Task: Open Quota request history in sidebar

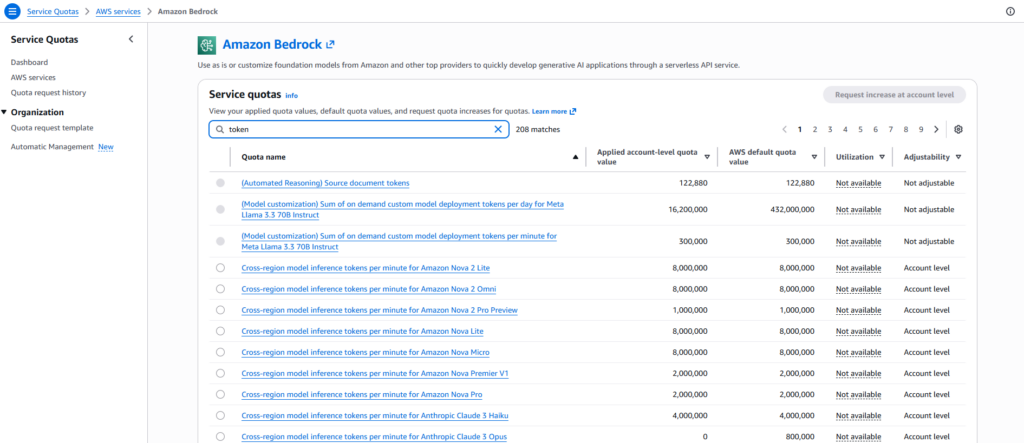Action: pyautogui.click(x=48, y=92)
